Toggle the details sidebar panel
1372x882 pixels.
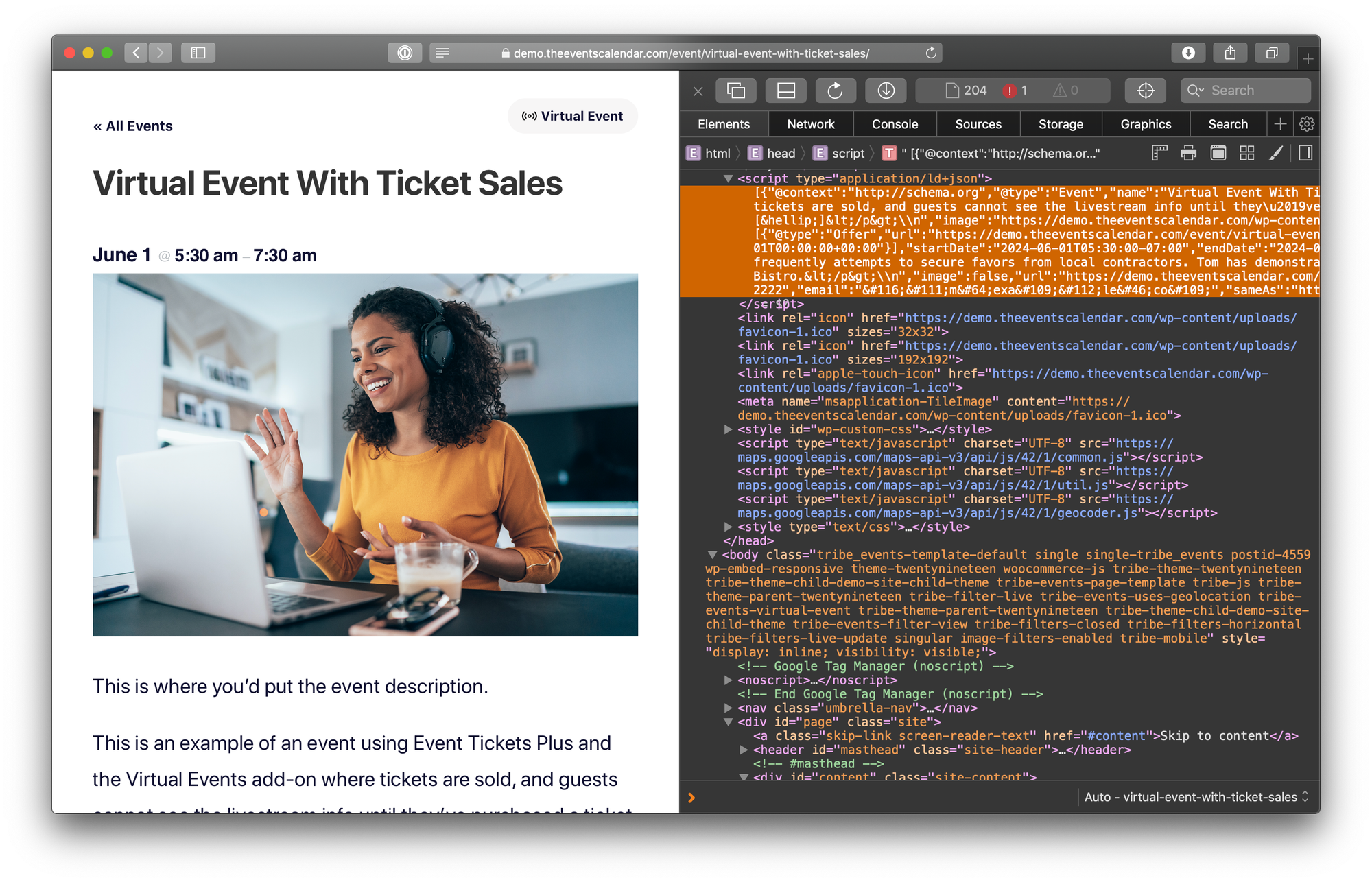tap(1305, 153)
